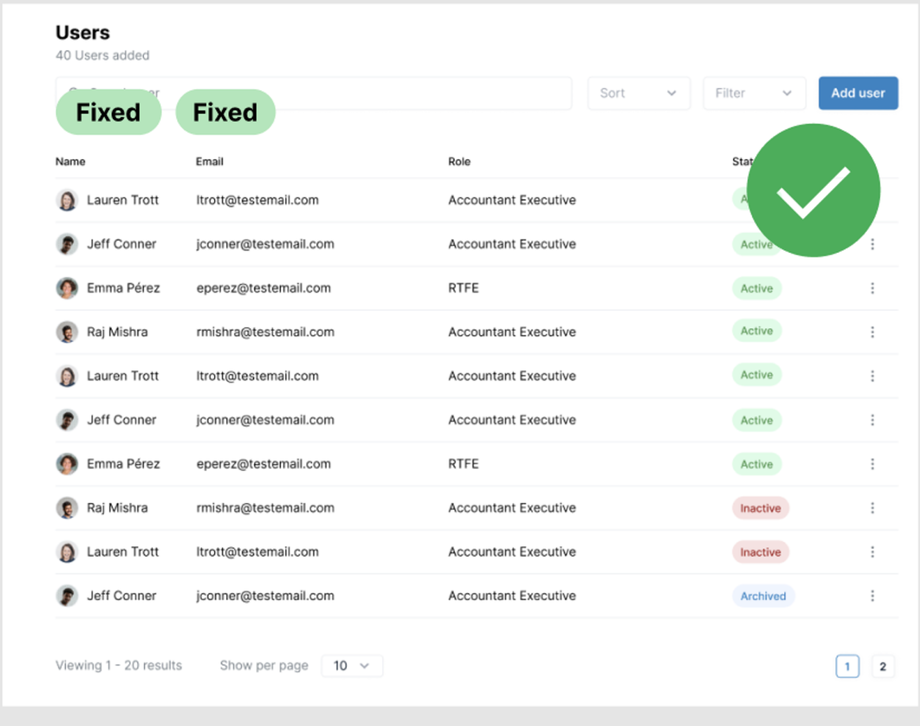Click Lauren Trott's avatar in the first row
Screen dimensions: 920x726
(x=67, y=200)
